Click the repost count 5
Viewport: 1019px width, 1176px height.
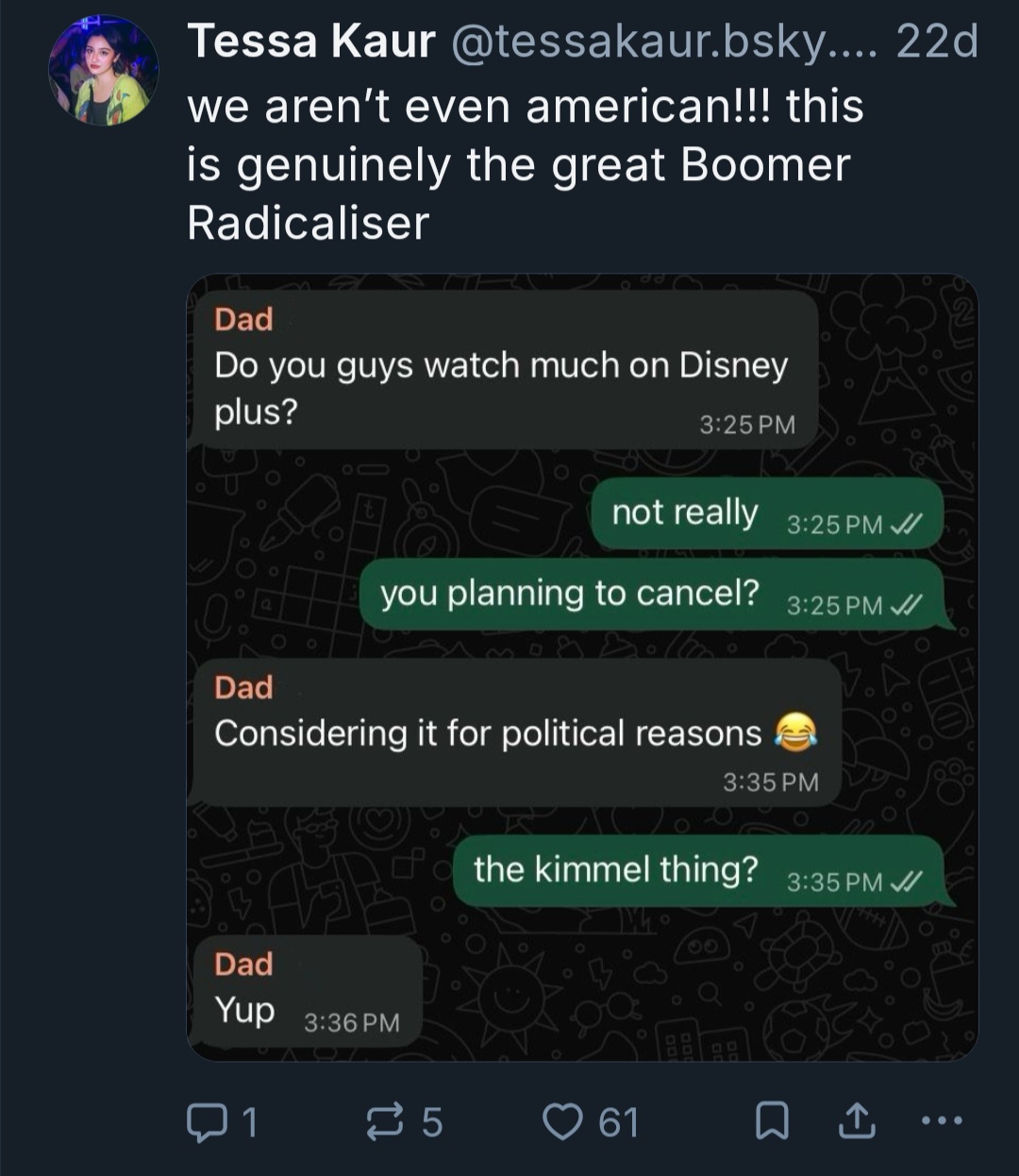click(x=431, y=1122)
